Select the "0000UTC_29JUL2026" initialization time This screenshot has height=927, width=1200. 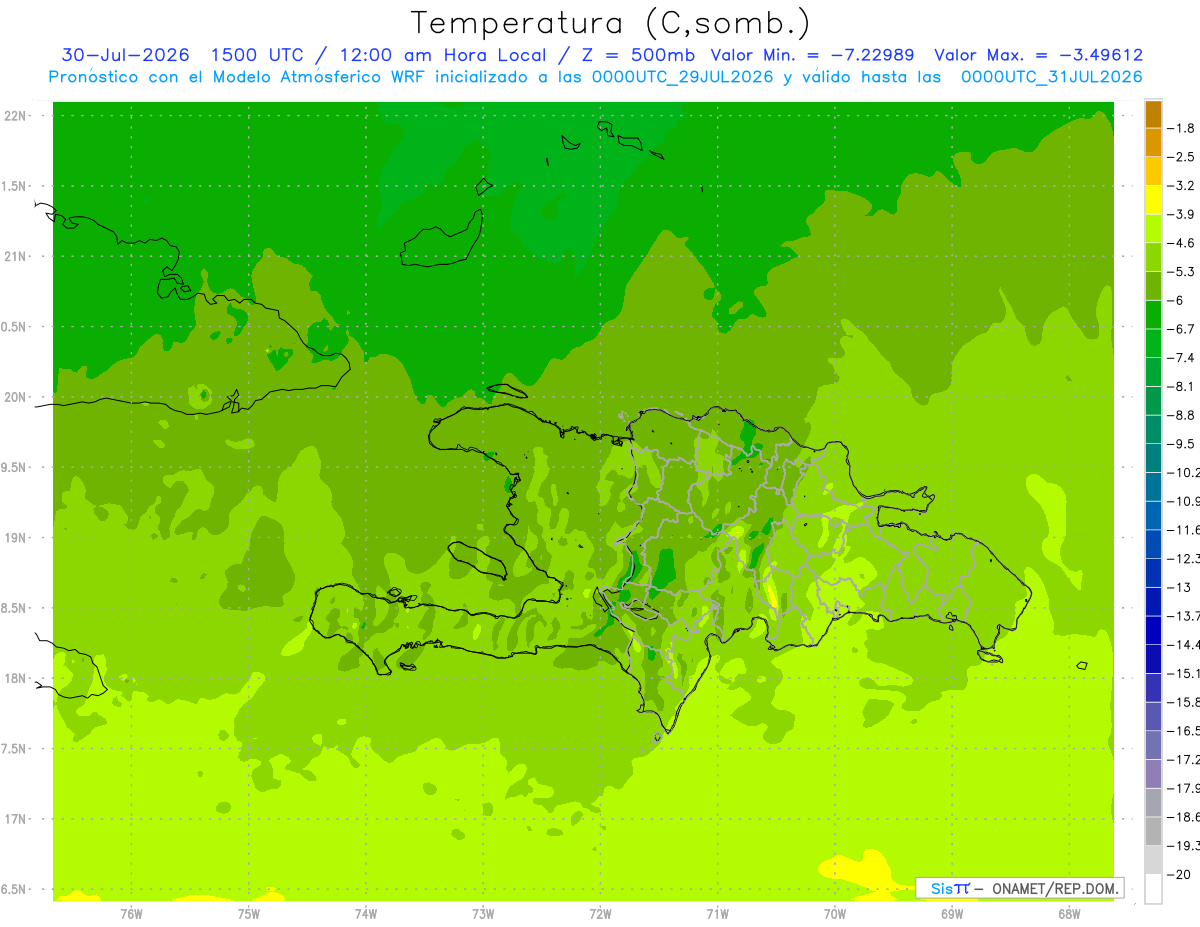[682, 77]
